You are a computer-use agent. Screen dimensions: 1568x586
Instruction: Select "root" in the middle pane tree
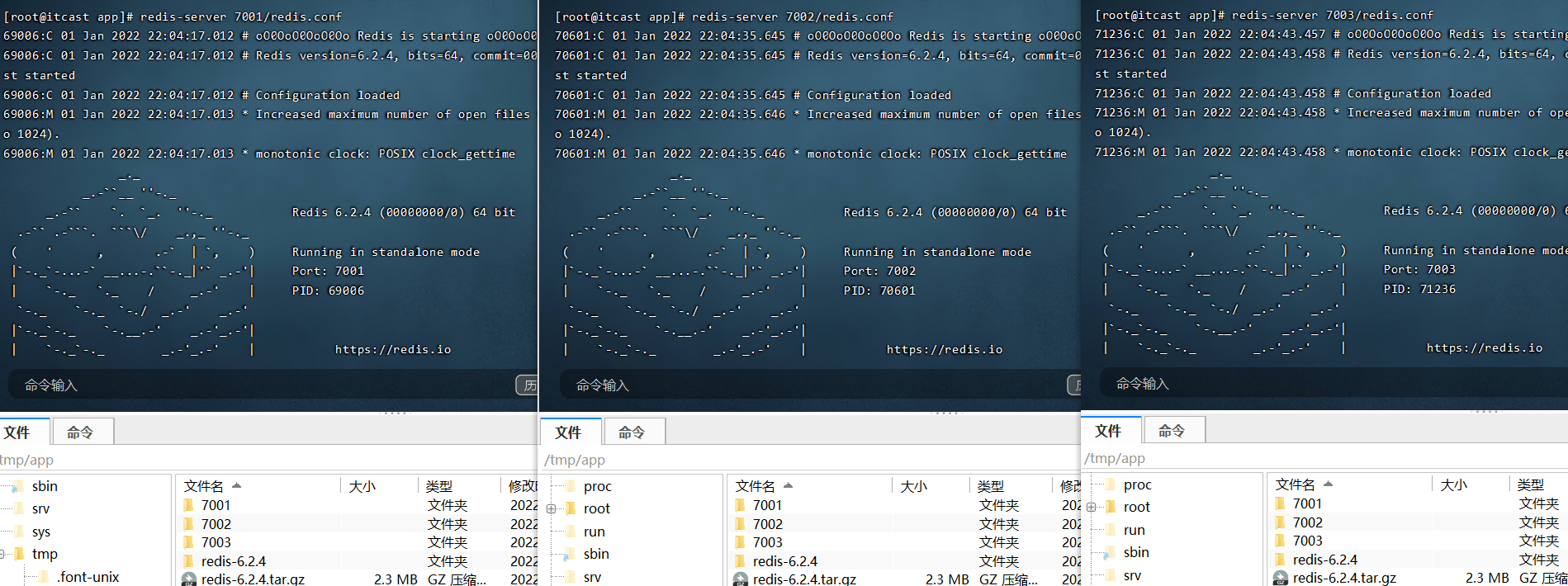tap(596, 508)
